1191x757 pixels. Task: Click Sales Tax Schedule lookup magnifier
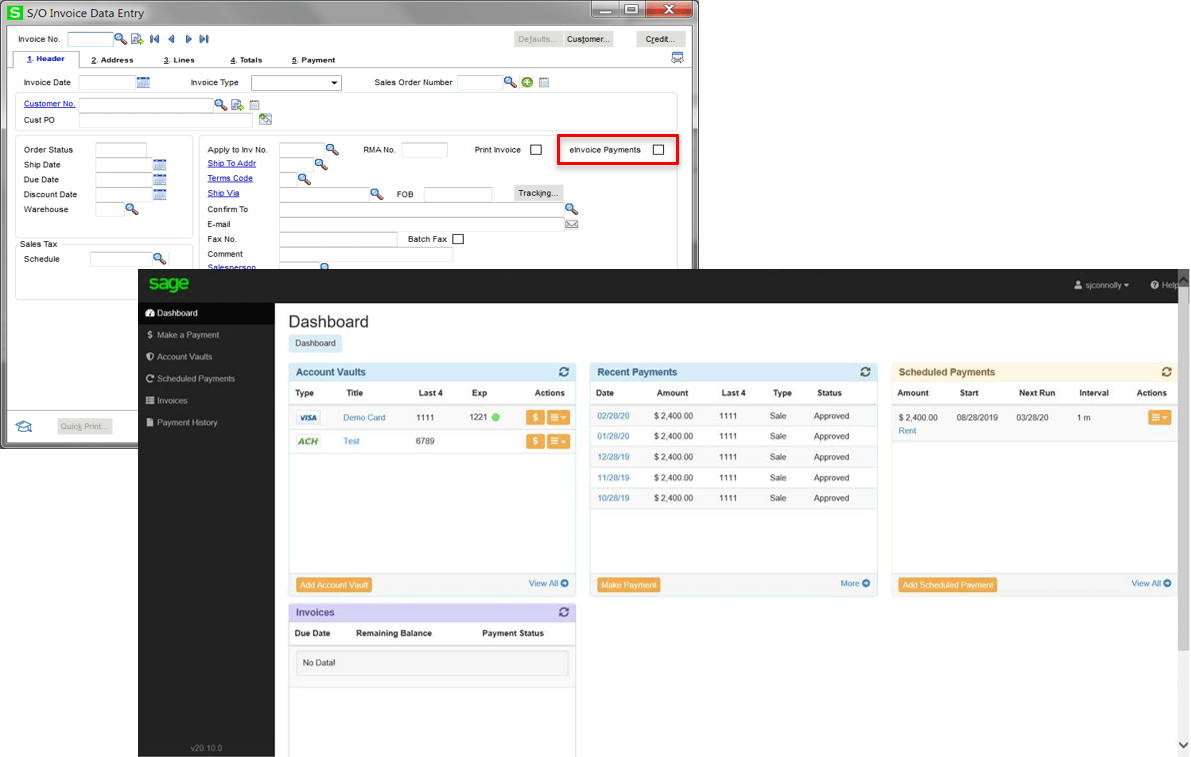pos(160,259)
